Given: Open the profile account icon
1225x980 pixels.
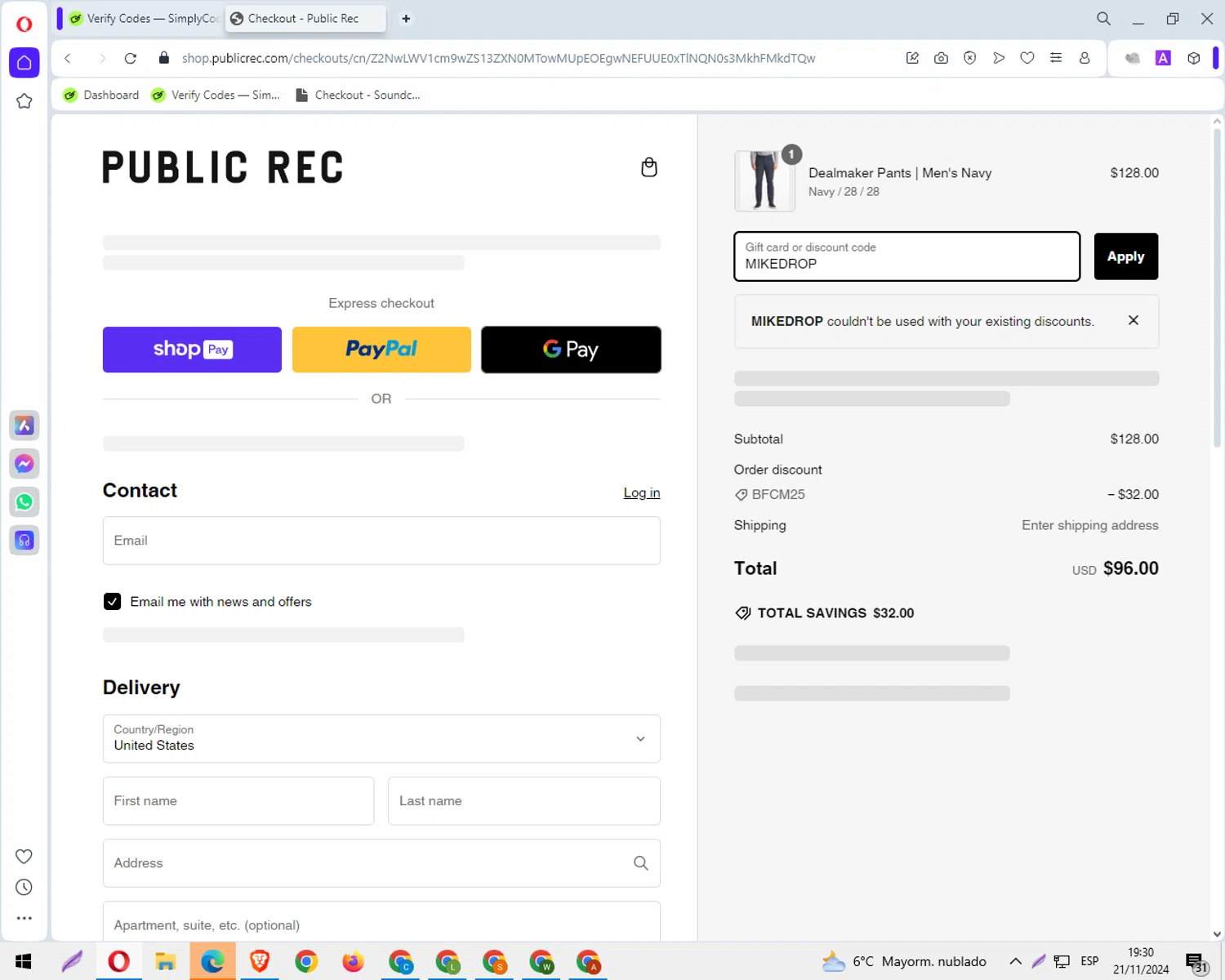Looking at the screenshot, I should [1085, 58].
